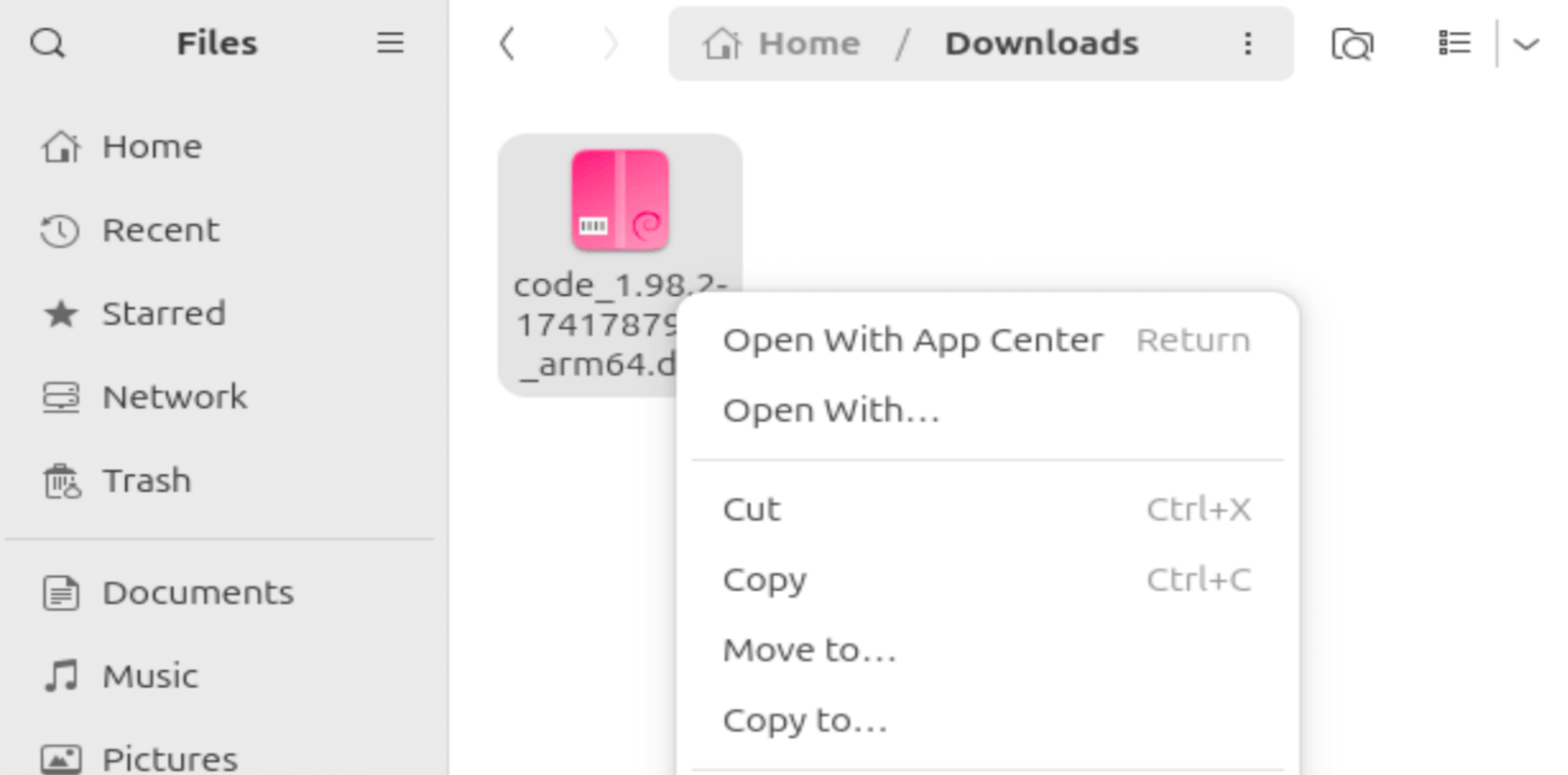Open the Music folder in the sidebar
The image size is (1568, 775).
[149, 676]
